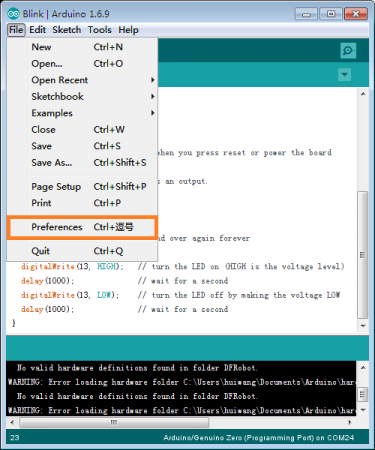Click the editor vertical scrollbar thumb
375x450 pixels.
[363, 255]
